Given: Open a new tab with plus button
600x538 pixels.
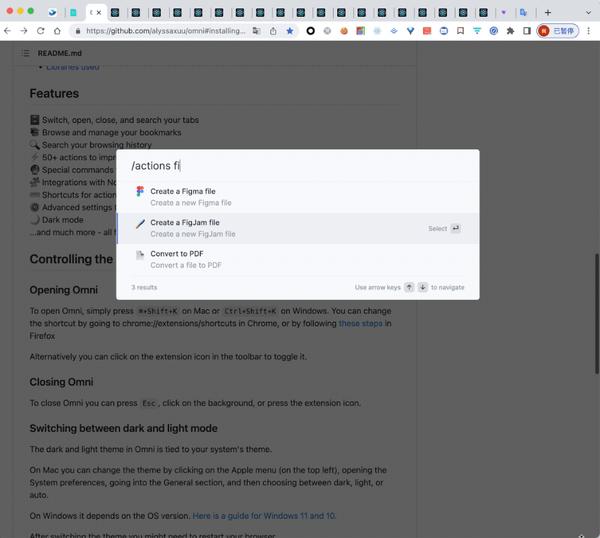Looking at the screenshot, I should [548, 13].
